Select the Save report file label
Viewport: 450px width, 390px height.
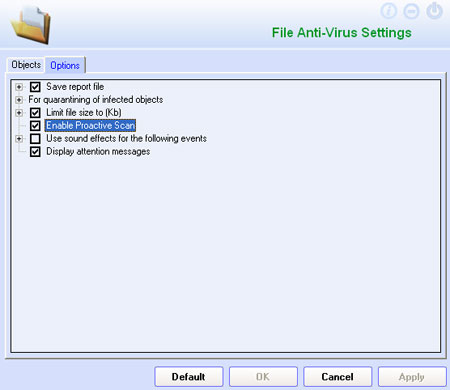75,87
